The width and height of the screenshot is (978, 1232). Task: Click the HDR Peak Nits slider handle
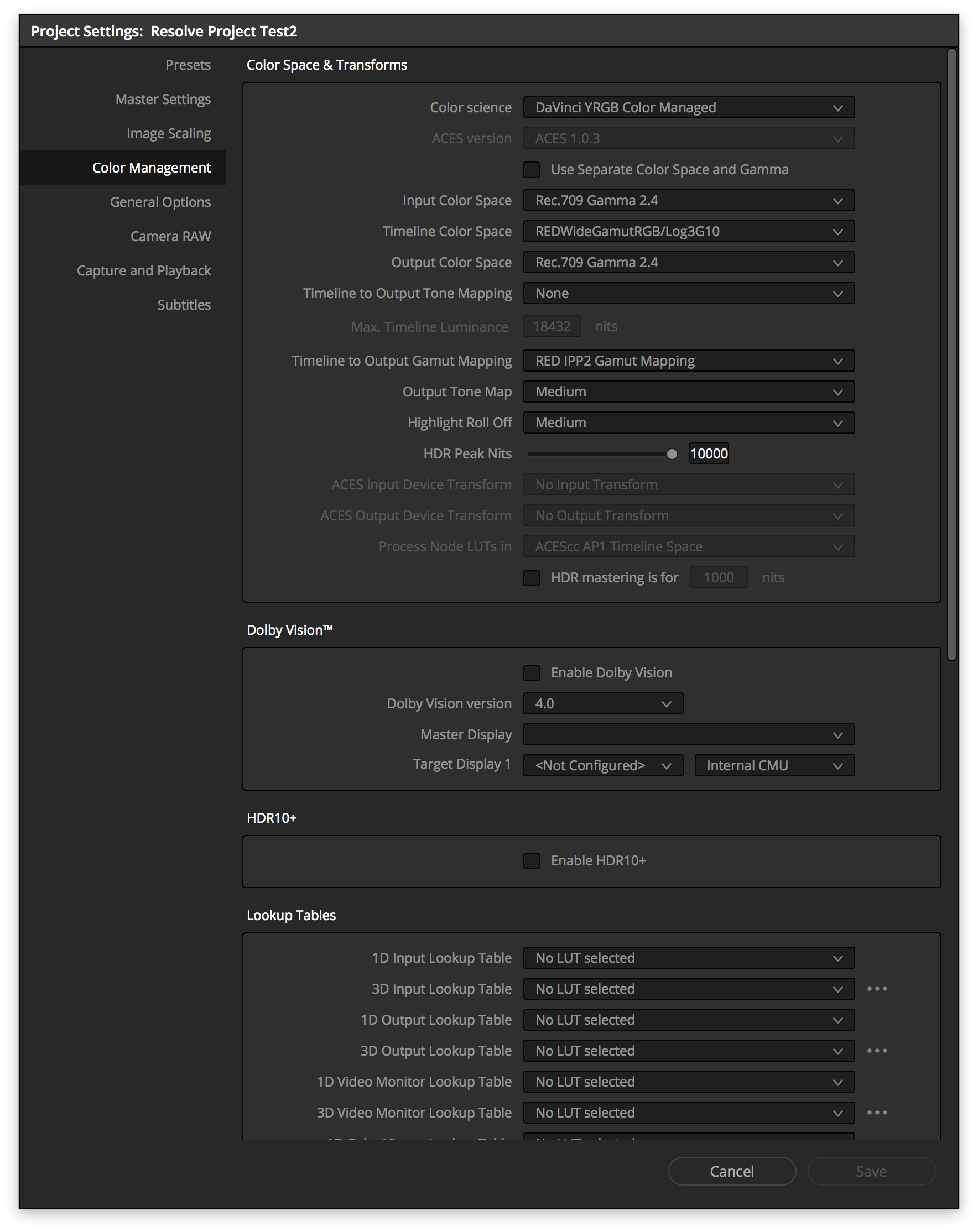672,454
